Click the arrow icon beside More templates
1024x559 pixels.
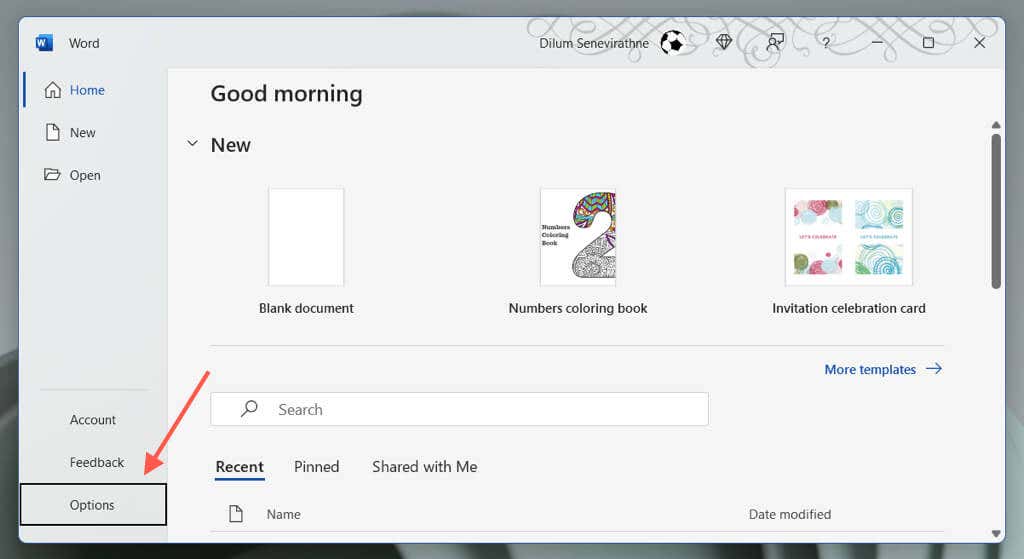934,369
